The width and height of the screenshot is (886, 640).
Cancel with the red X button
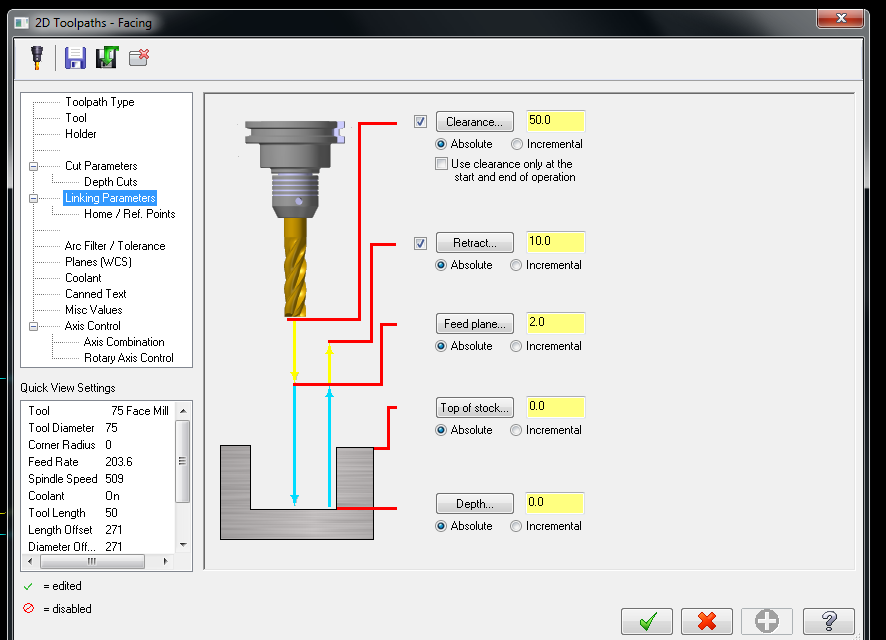click(707, 621)
